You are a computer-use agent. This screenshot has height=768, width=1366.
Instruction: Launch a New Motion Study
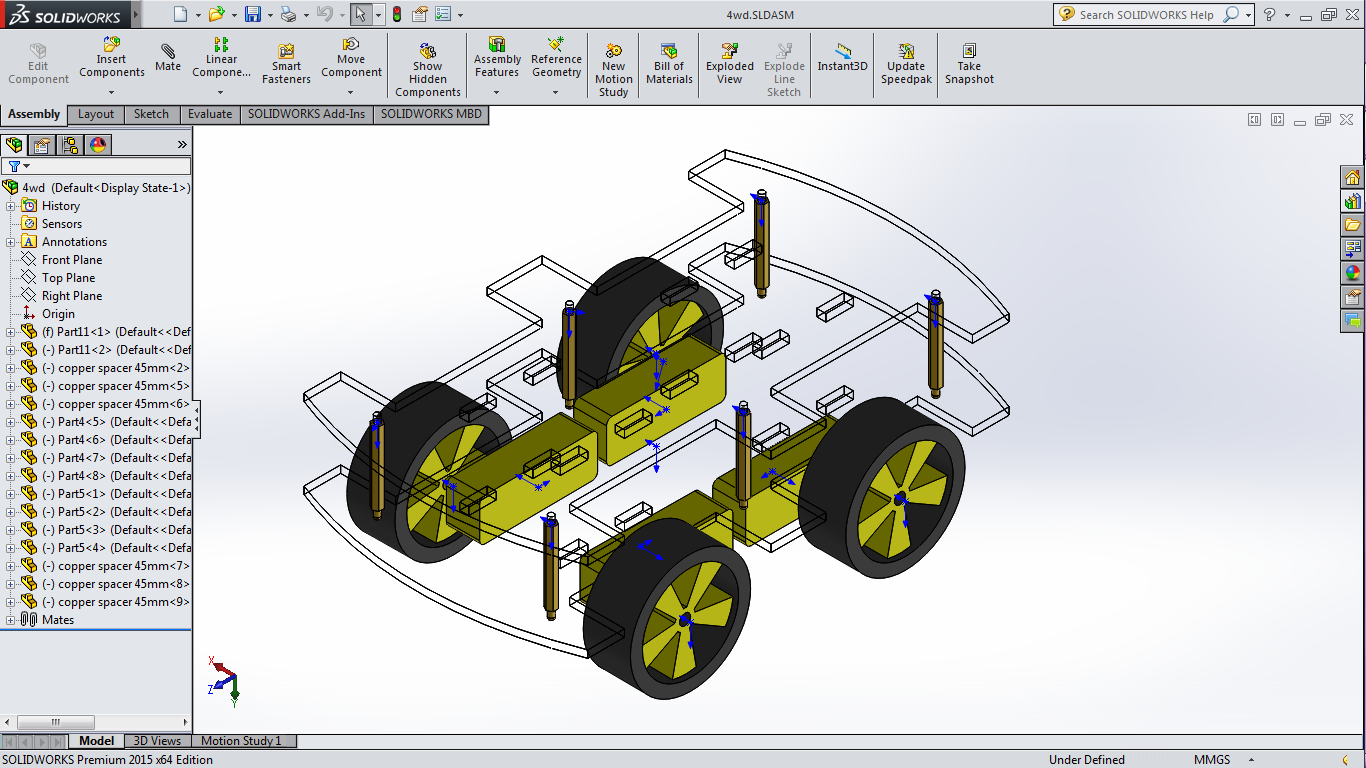pyautogui.click(x=613, y=63)
